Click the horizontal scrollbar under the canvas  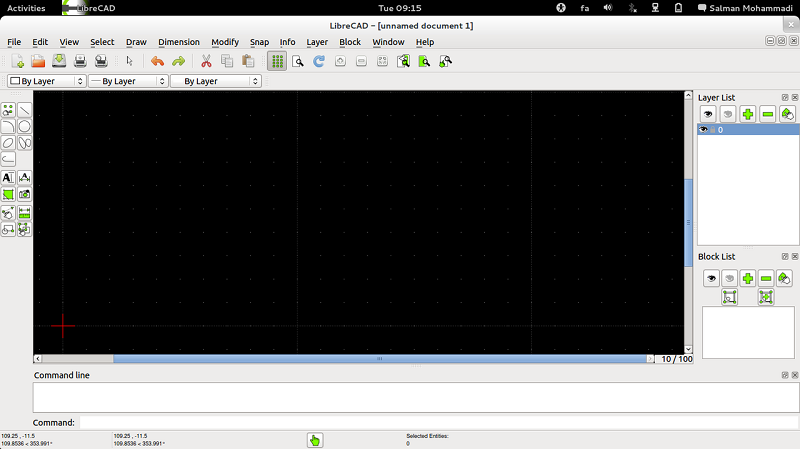[379, 358]
